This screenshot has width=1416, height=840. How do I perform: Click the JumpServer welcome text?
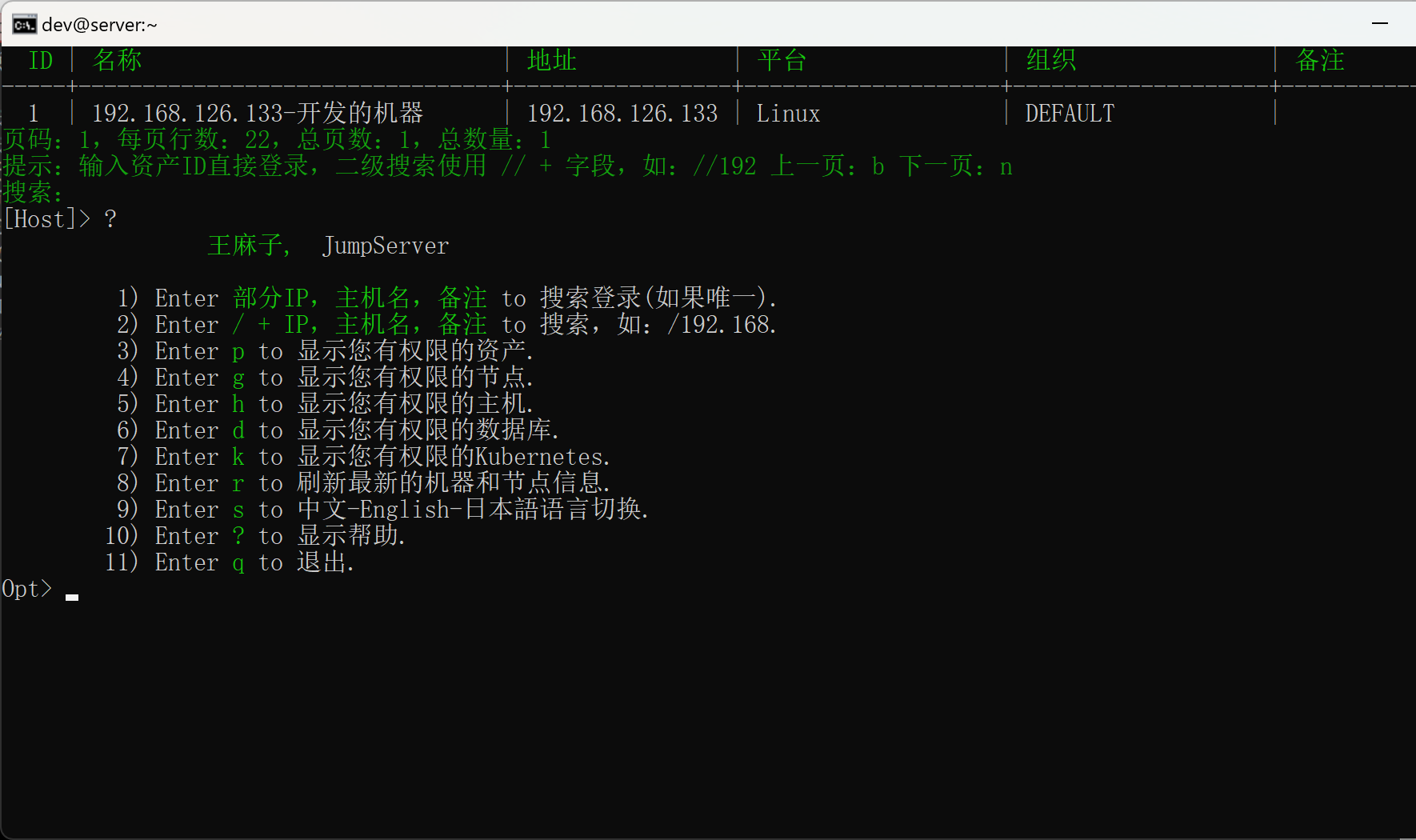[x=385, y=246]
